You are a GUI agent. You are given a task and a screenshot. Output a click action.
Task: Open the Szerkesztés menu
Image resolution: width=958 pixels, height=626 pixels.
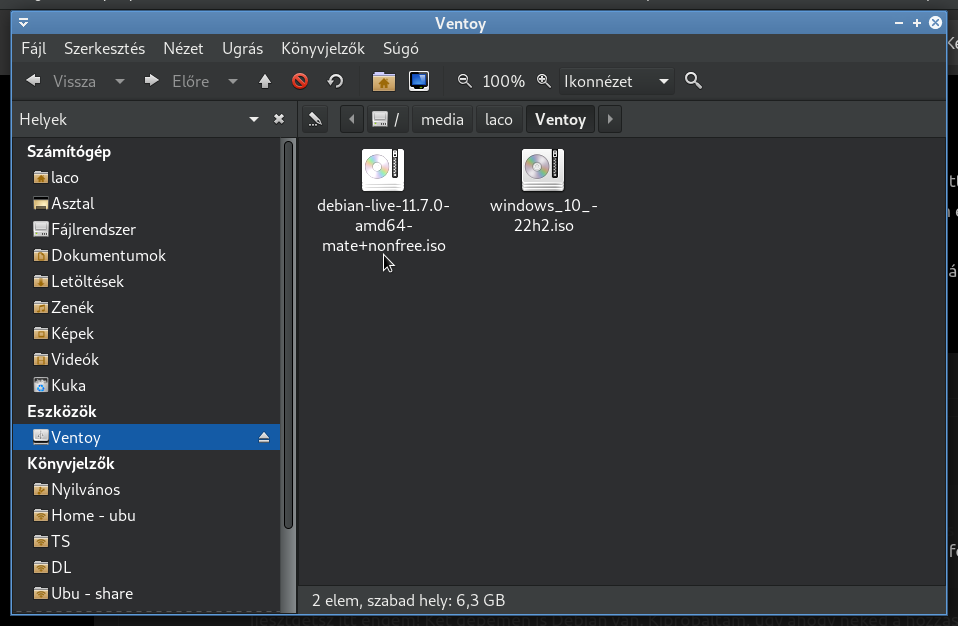[104, 49]
